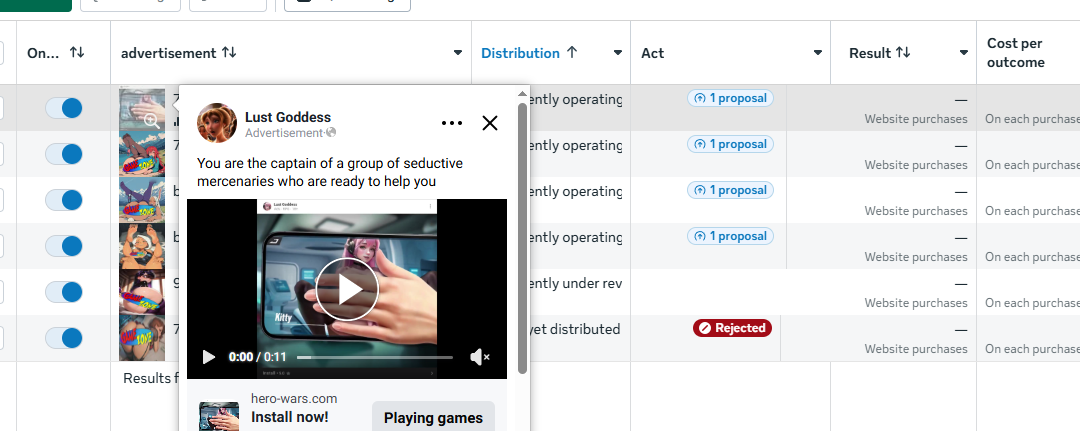This screenshot has width=1080, height=431.
Task: Close the Lust Goddess ad preview popup
Action: click(490, 123)
